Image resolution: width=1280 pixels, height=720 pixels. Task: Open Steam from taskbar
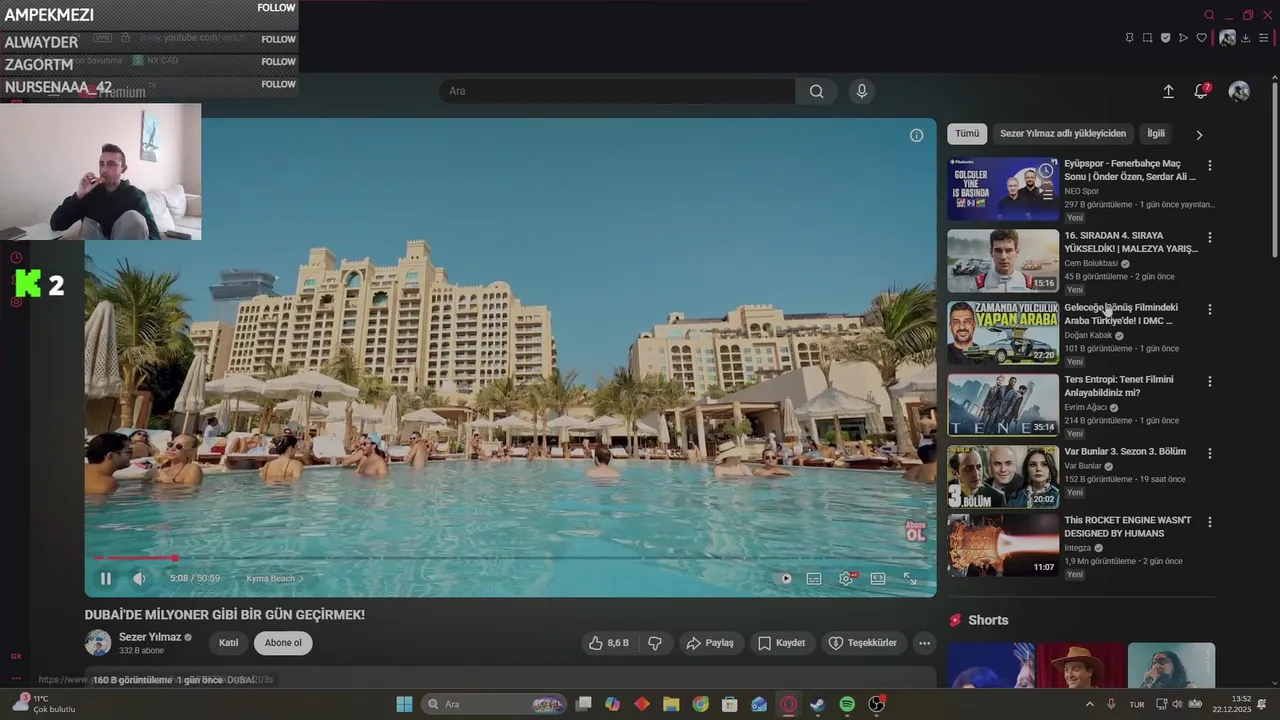[818, 704]
